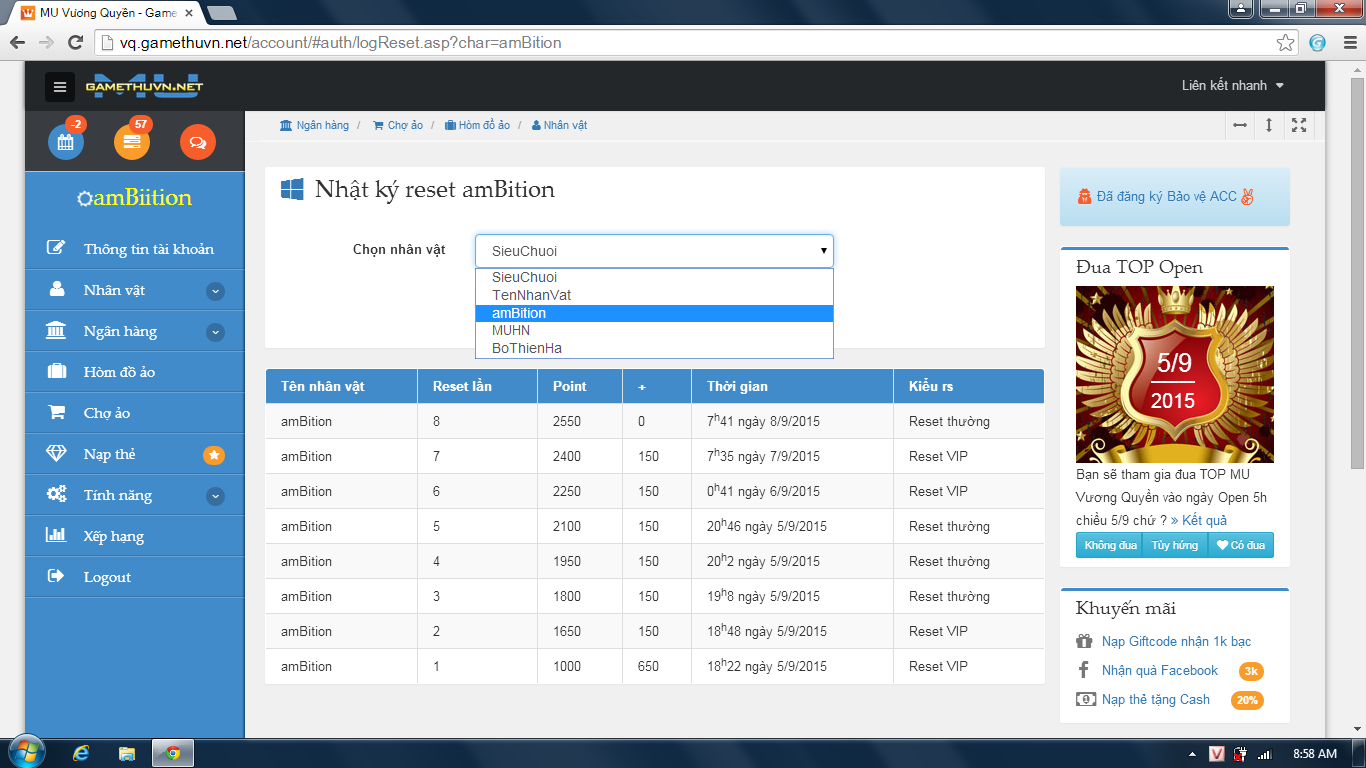1366x768 pixels.
Task: Select "BoThienHa" from the character dropdown list
Action: (525, 348)
